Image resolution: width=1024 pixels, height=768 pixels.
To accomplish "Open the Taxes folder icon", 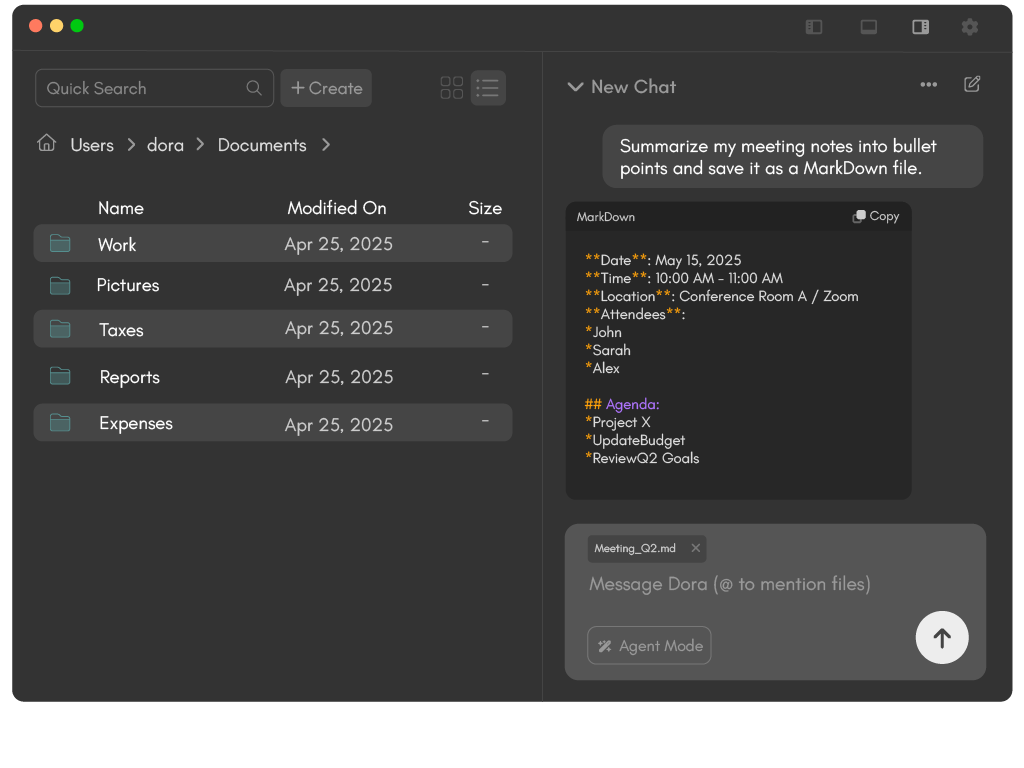I will [x=60, y=328].
